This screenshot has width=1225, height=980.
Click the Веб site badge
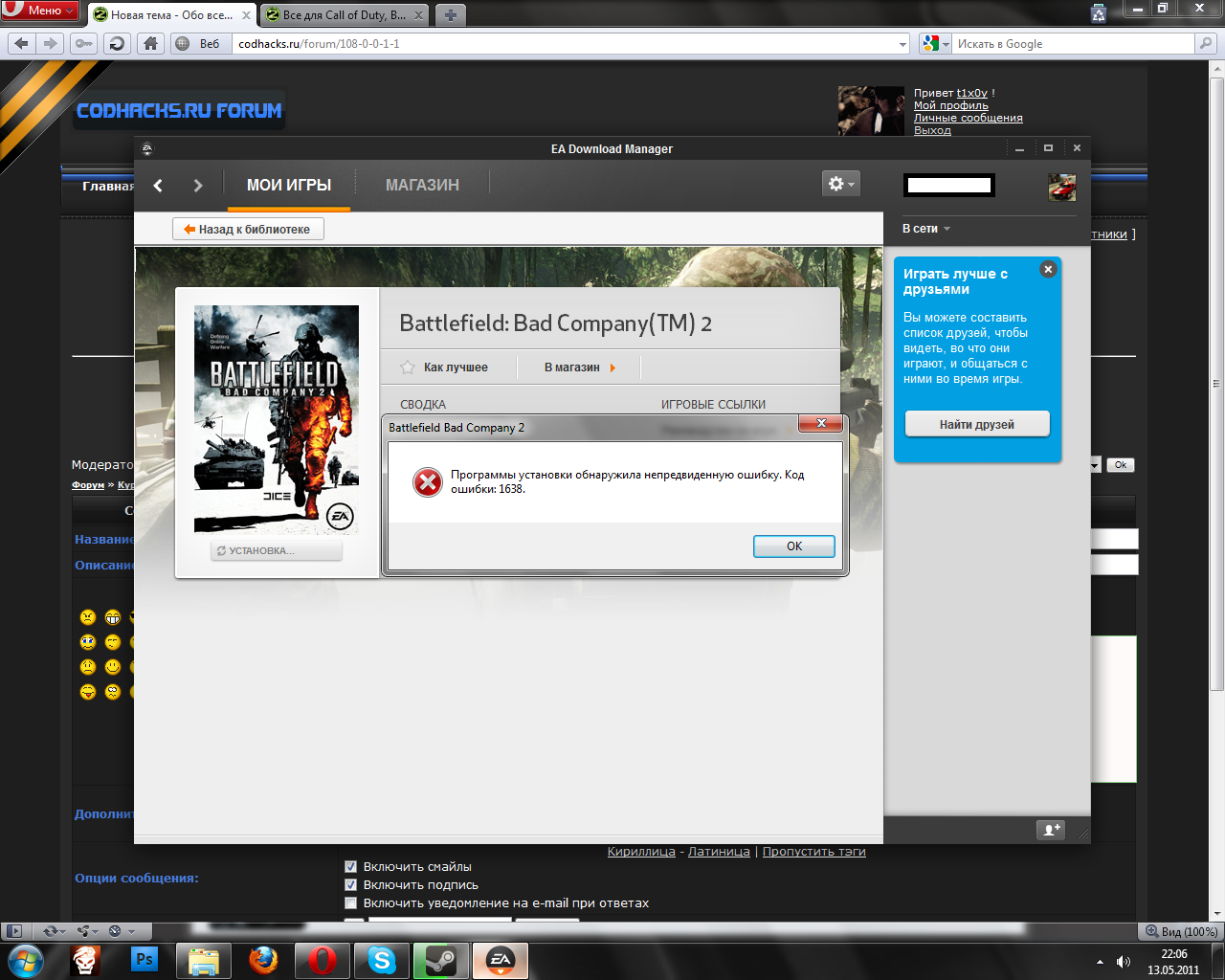pyautogui.click(x=199, y=44)
